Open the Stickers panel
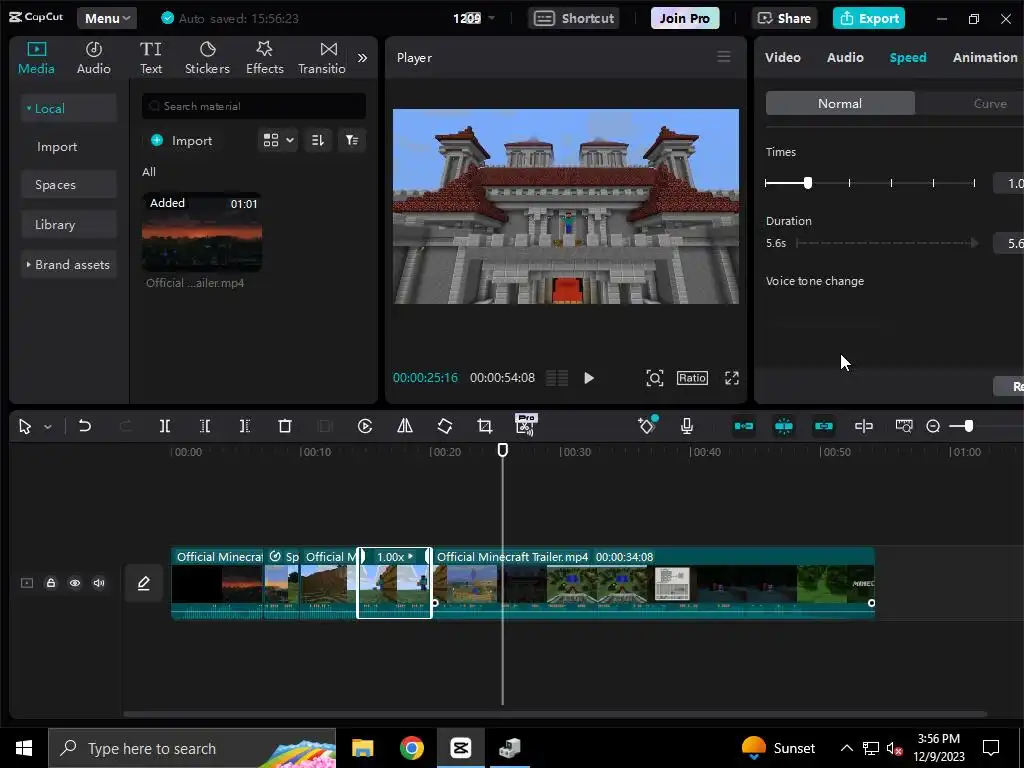 [207, 58]
